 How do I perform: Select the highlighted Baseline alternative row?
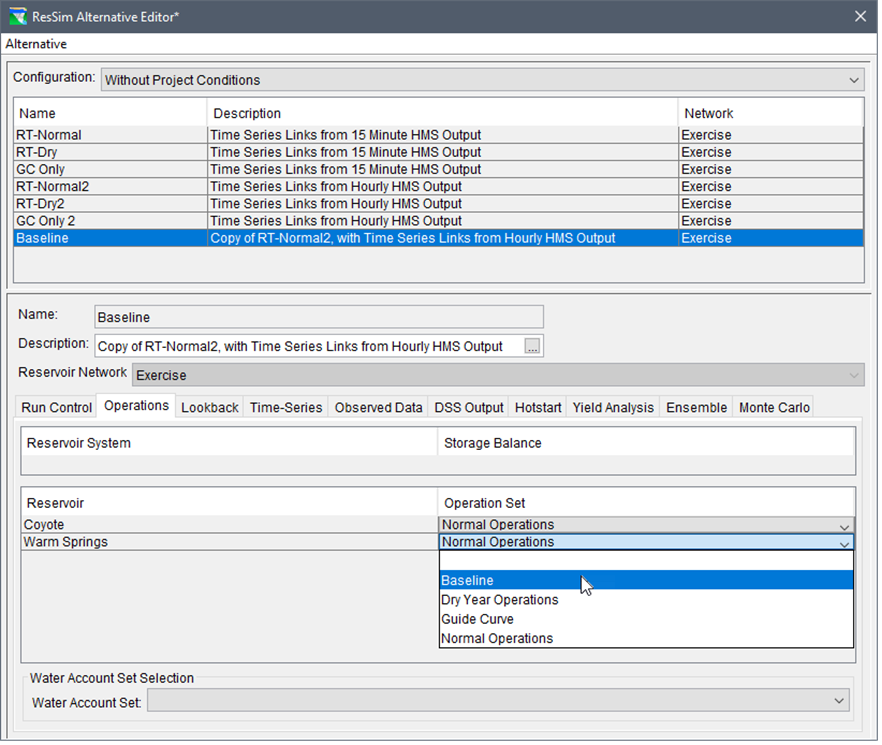coord(440,239)
